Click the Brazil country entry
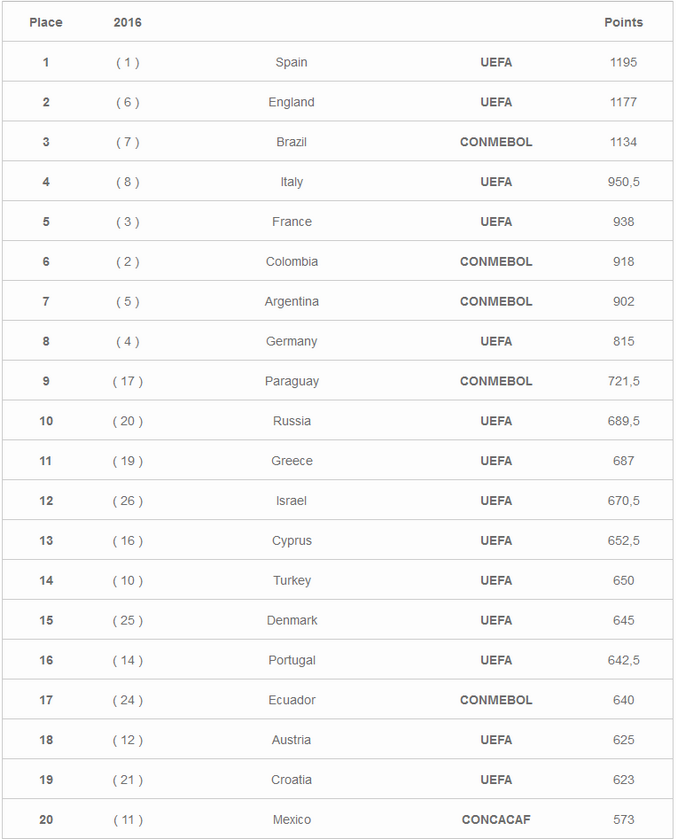The image size is (678, 839). (x=291, y=142)
